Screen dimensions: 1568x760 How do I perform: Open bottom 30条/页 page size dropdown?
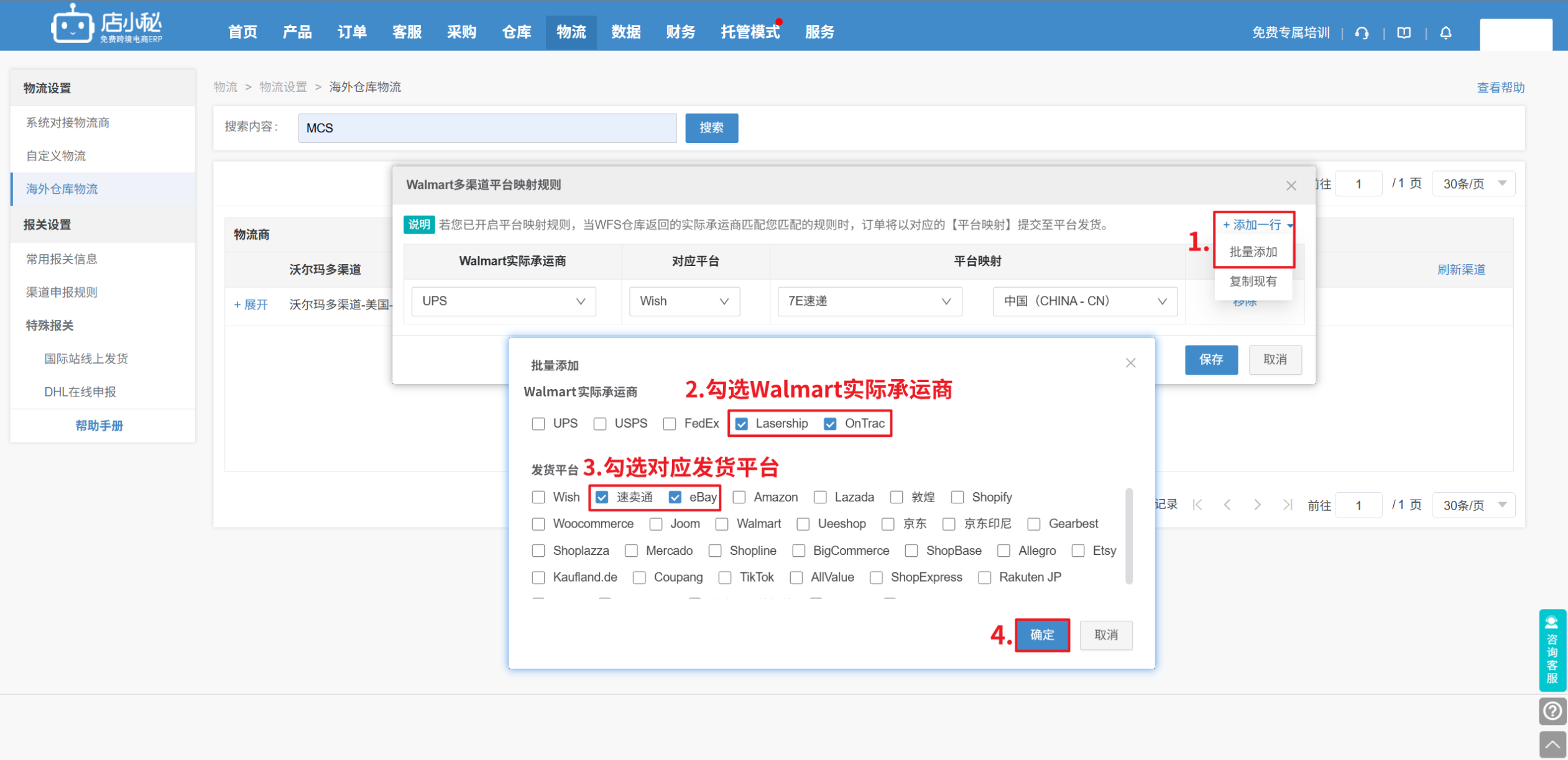coord(1473,505)
